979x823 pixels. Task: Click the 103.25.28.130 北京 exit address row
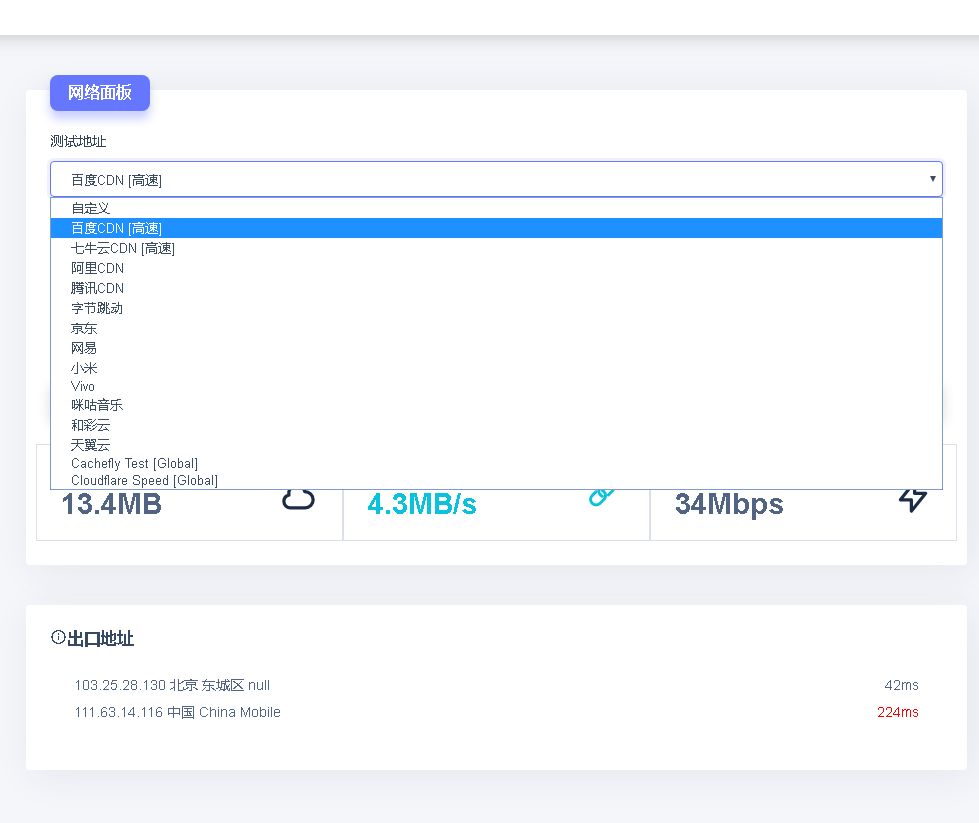click(172, 685)
